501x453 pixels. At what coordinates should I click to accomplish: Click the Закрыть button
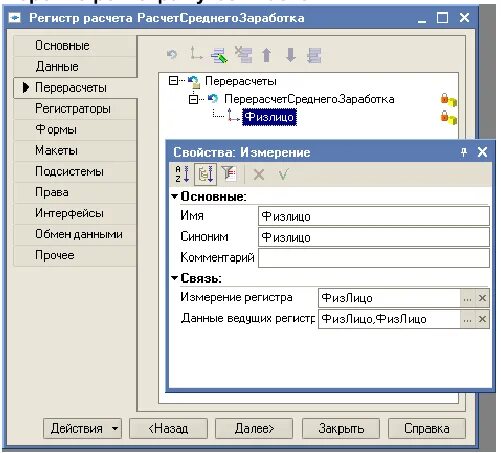click(x=341, y=428)
